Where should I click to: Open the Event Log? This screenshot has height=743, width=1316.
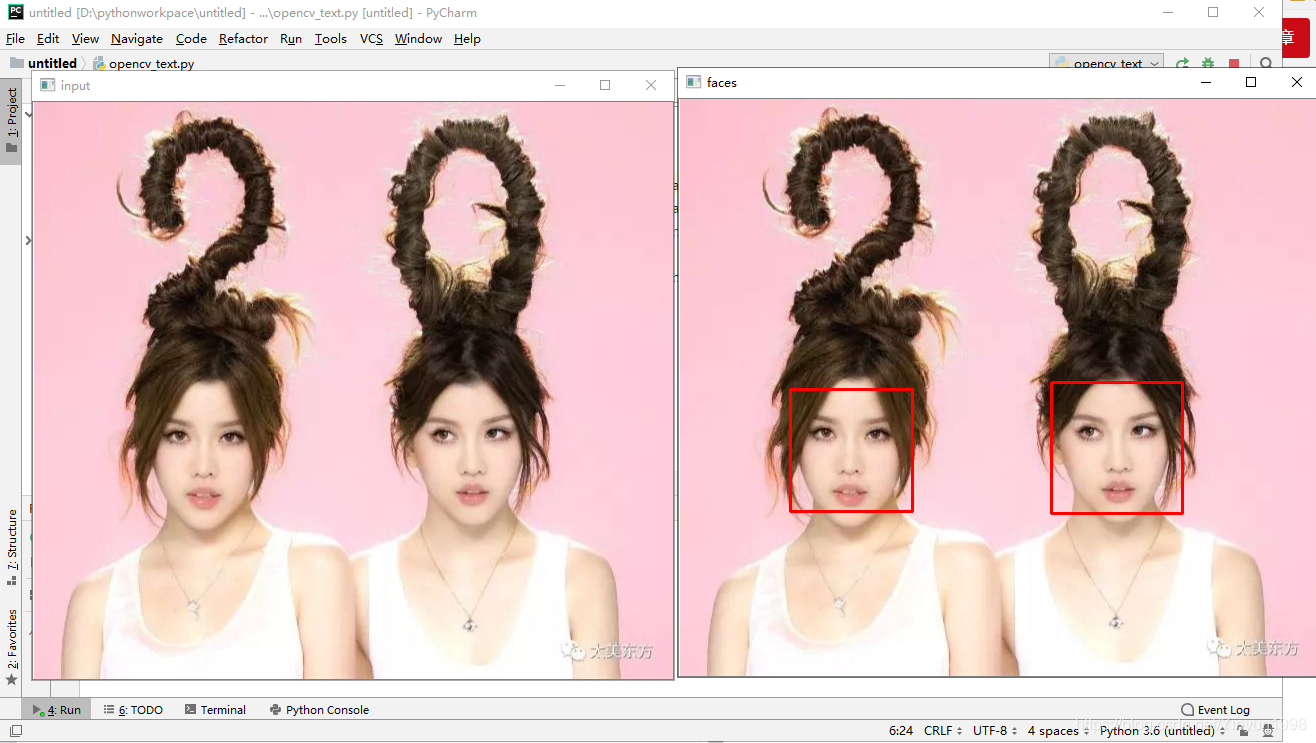(x=1216, y=710)
